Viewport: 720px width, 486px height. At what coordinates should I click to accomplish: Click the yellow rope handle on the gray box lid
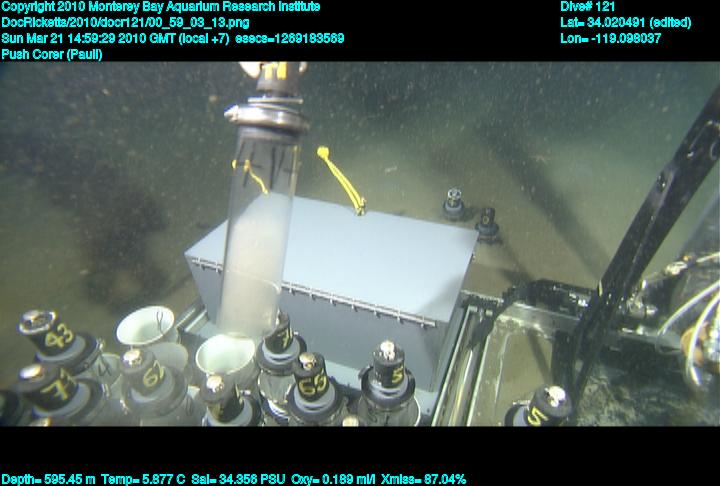pos(342,180)
